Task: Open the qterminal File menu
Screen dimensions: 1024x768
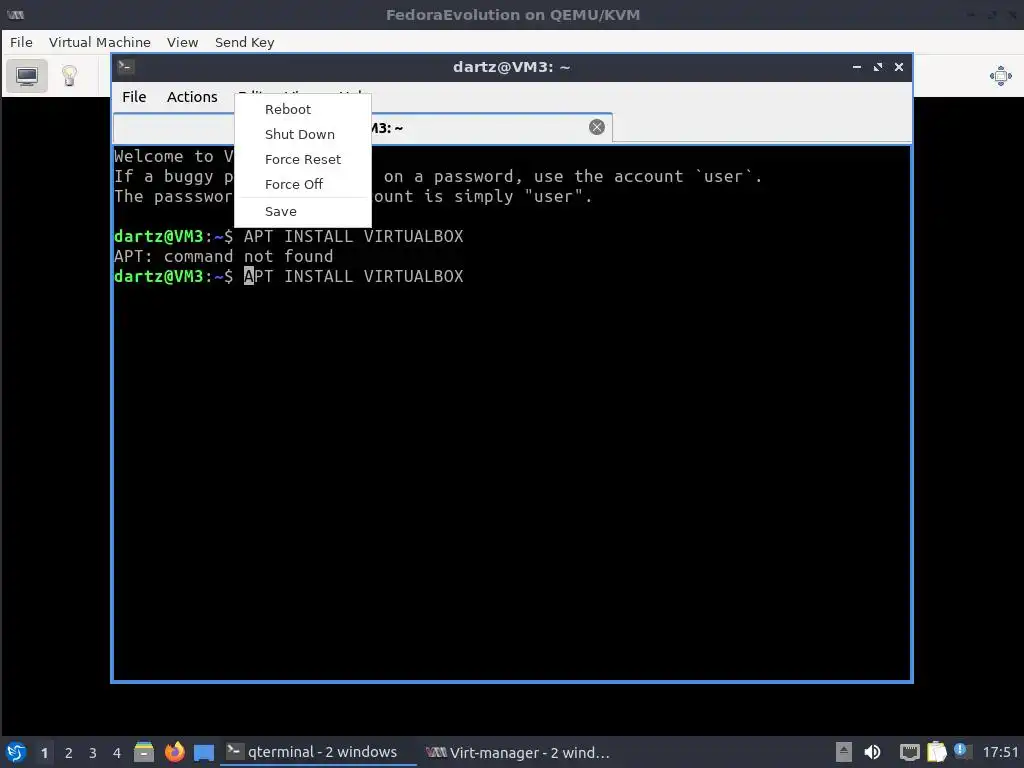Action: point(134,97)
